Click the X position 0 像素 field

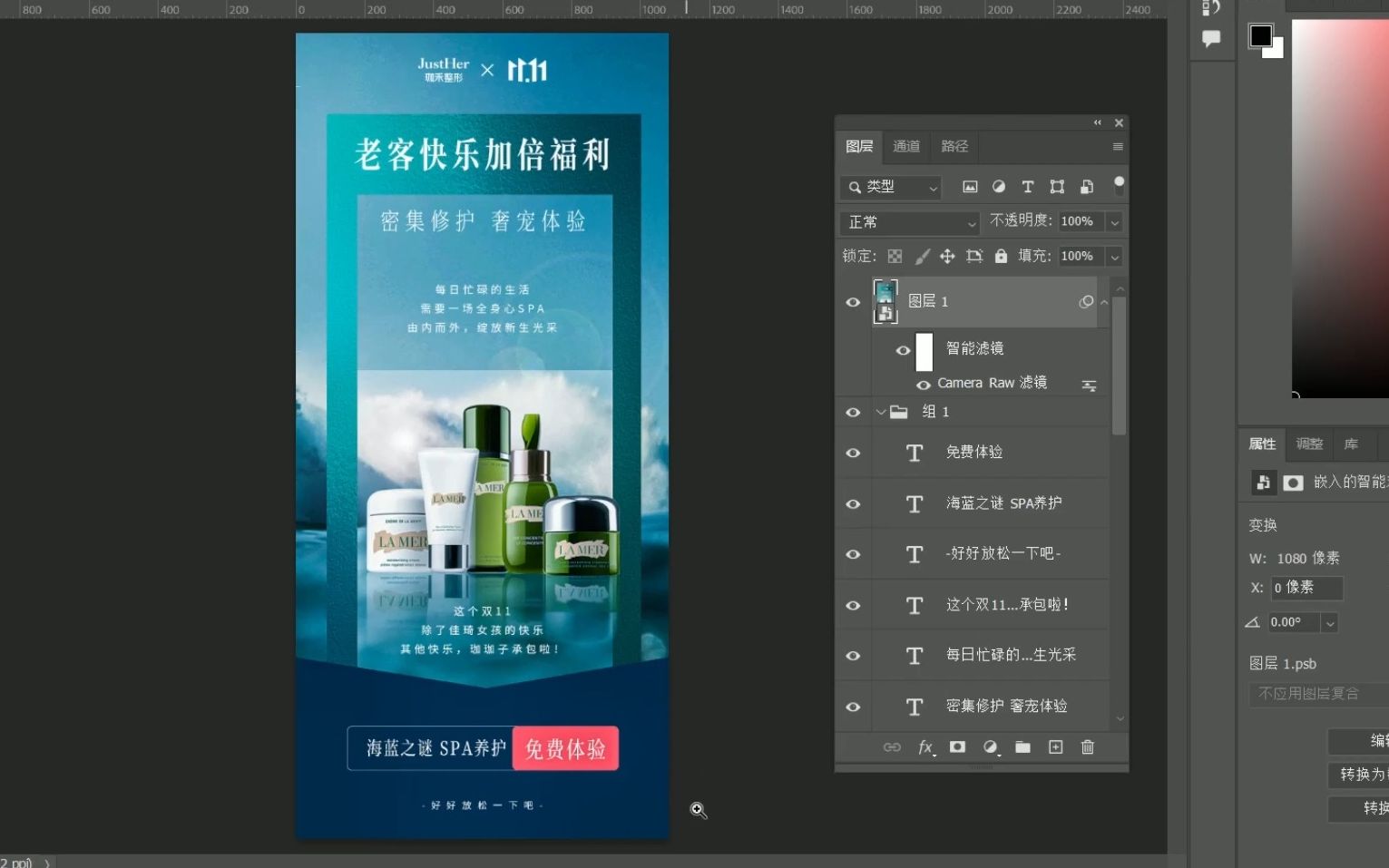coord(1306,588)
